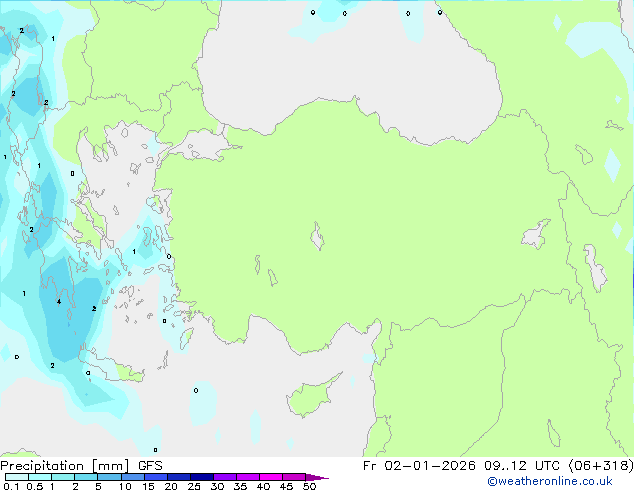
Task: Select the legend swatch between 5 and 10
Action: (109, 477)
